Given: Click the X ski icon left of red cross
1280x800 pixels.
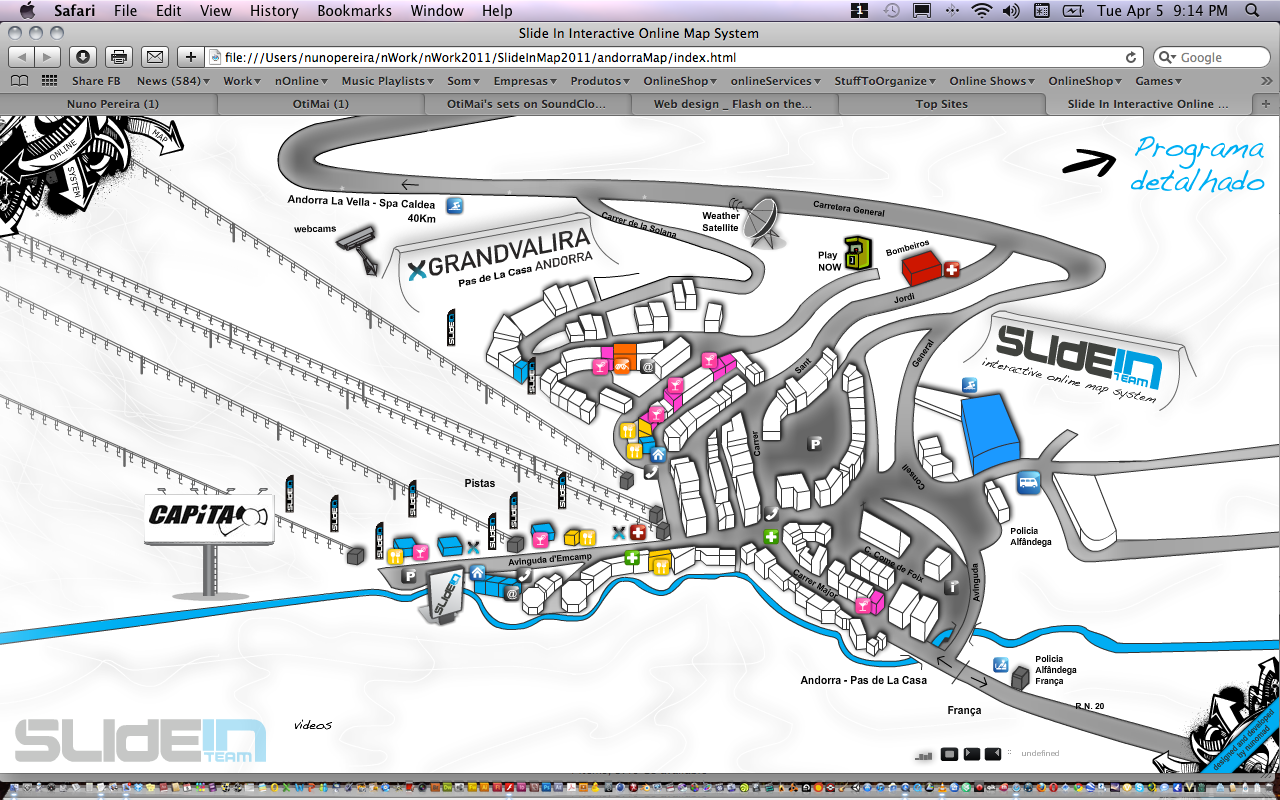Looking at the screenshot, I should tap(618, 533).
